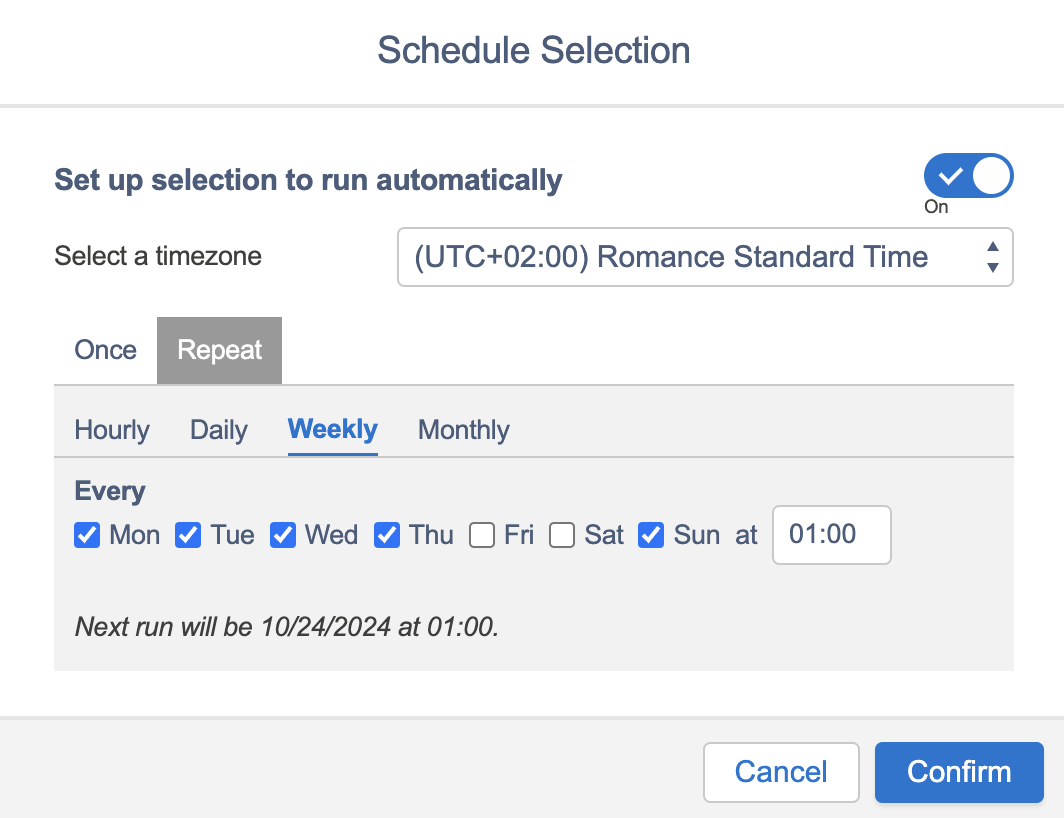Uncheck the Thu checkbox

pyautogui.click(x=387, y=535)
